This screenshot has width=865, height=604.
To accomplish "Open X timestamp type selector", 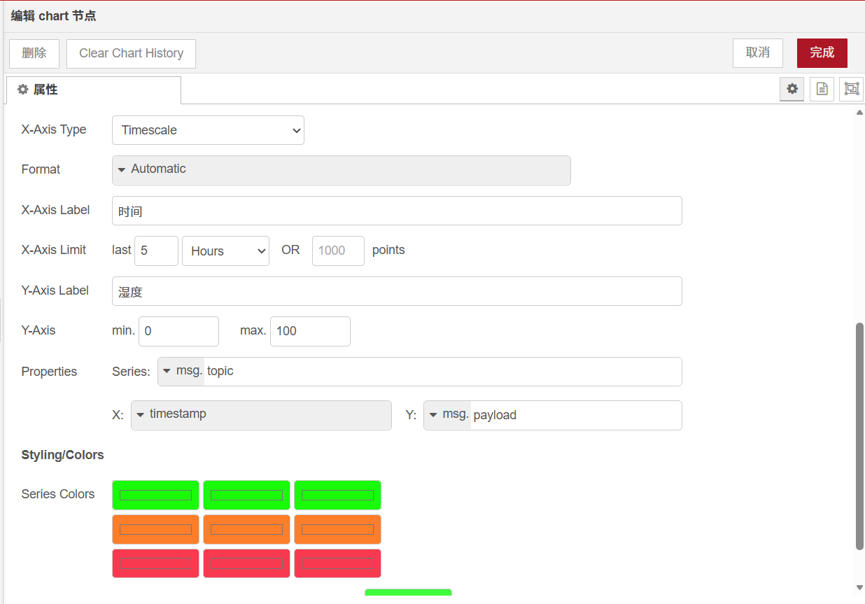I will (261, 415).
